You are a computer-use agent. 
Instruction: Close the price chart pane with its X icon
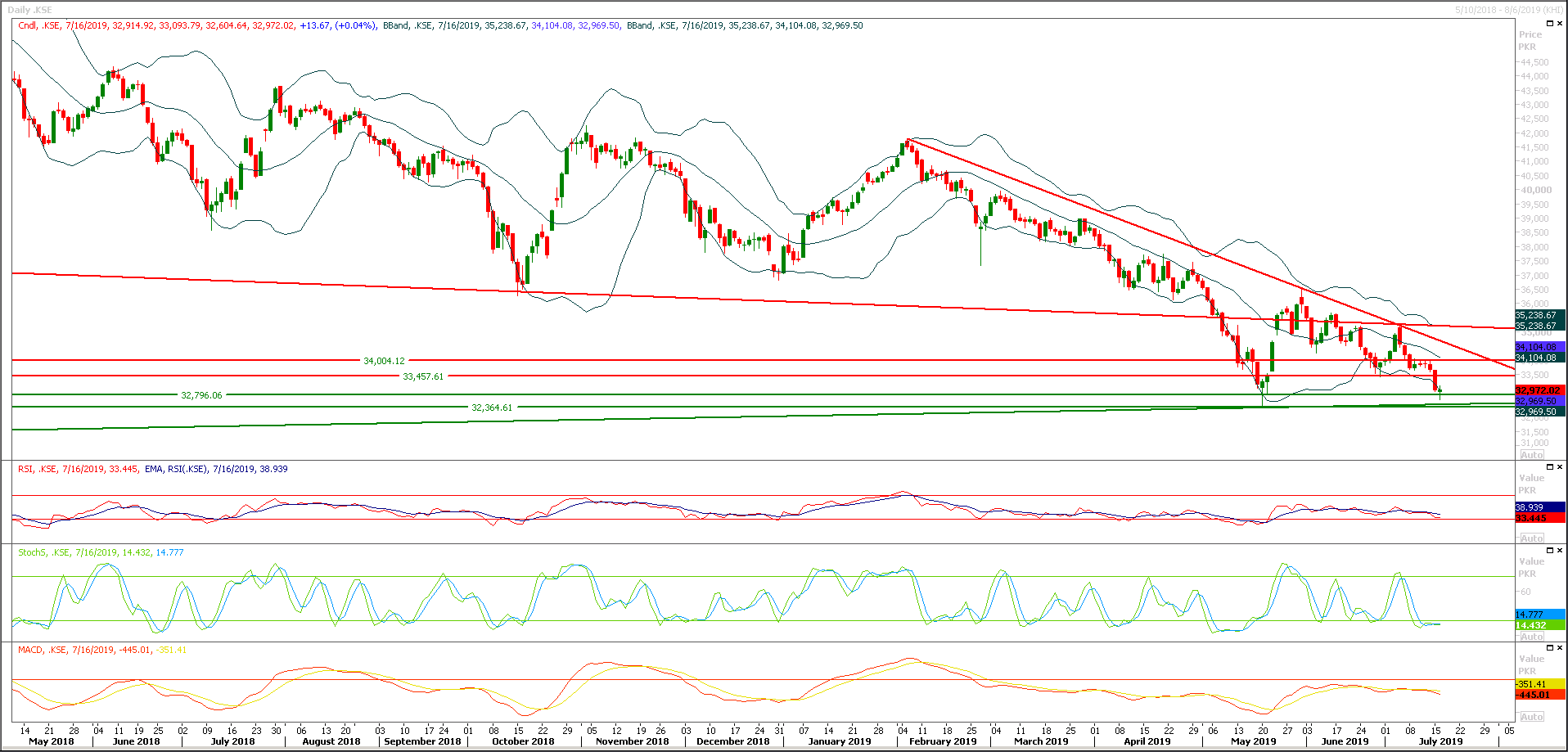[1560, 23]
